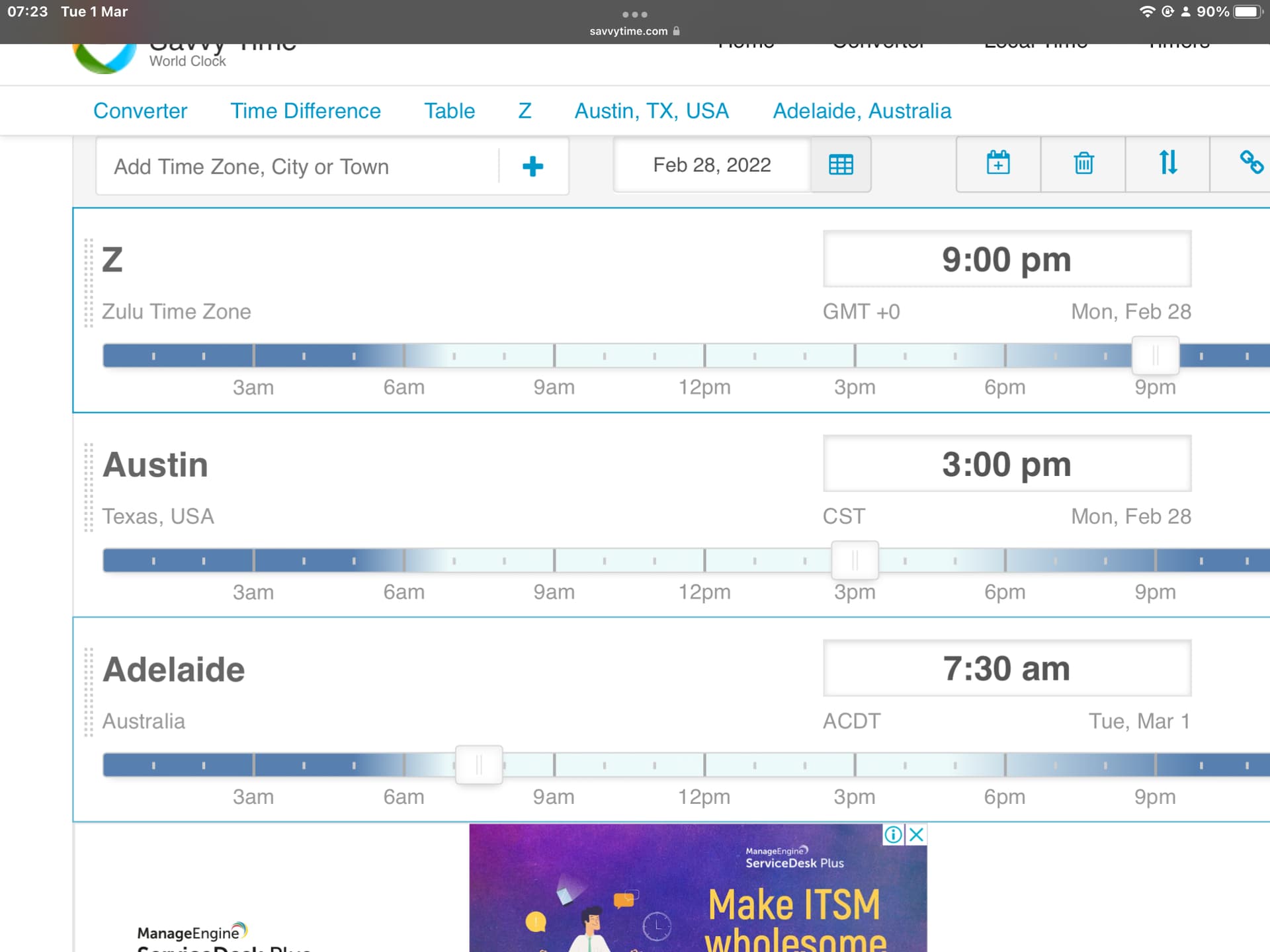This screenshot has height=952, width=1270.
Task: Close the ad with X icon
Action: pyautogui.click(x=916, y=834)
